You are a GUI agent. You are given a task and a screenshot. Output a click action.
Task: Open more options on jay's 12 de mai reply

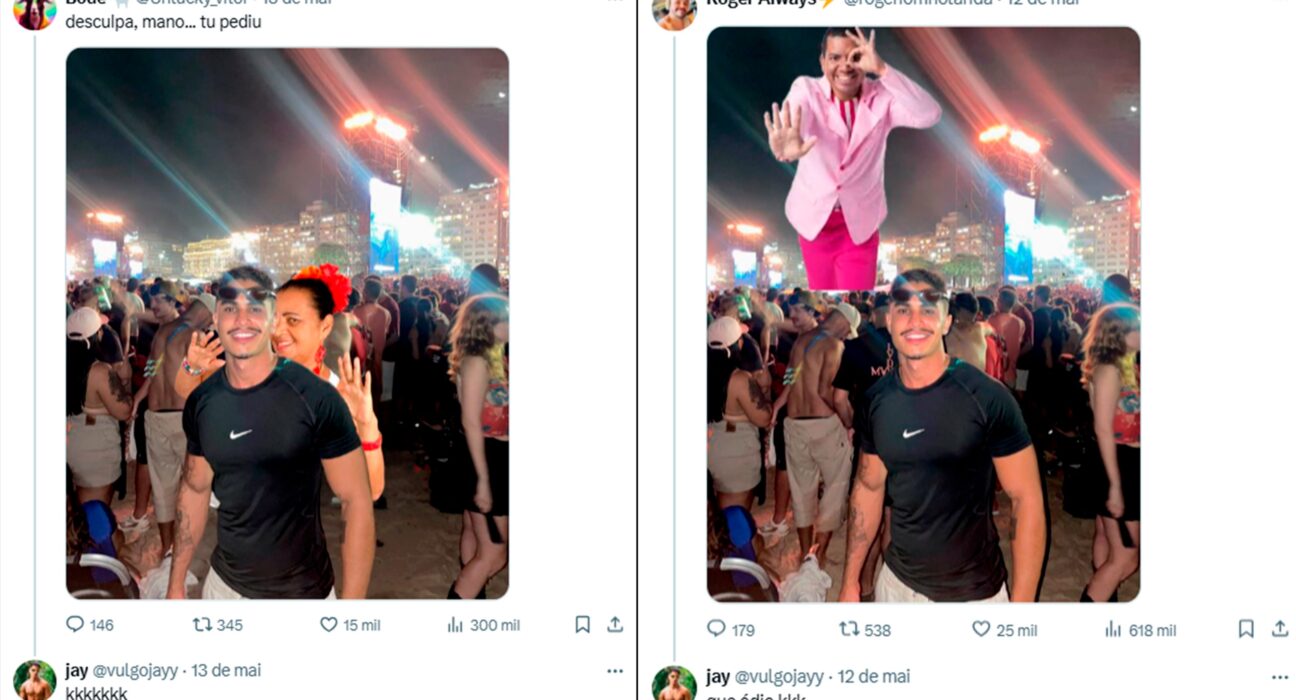pos(1279,677)
